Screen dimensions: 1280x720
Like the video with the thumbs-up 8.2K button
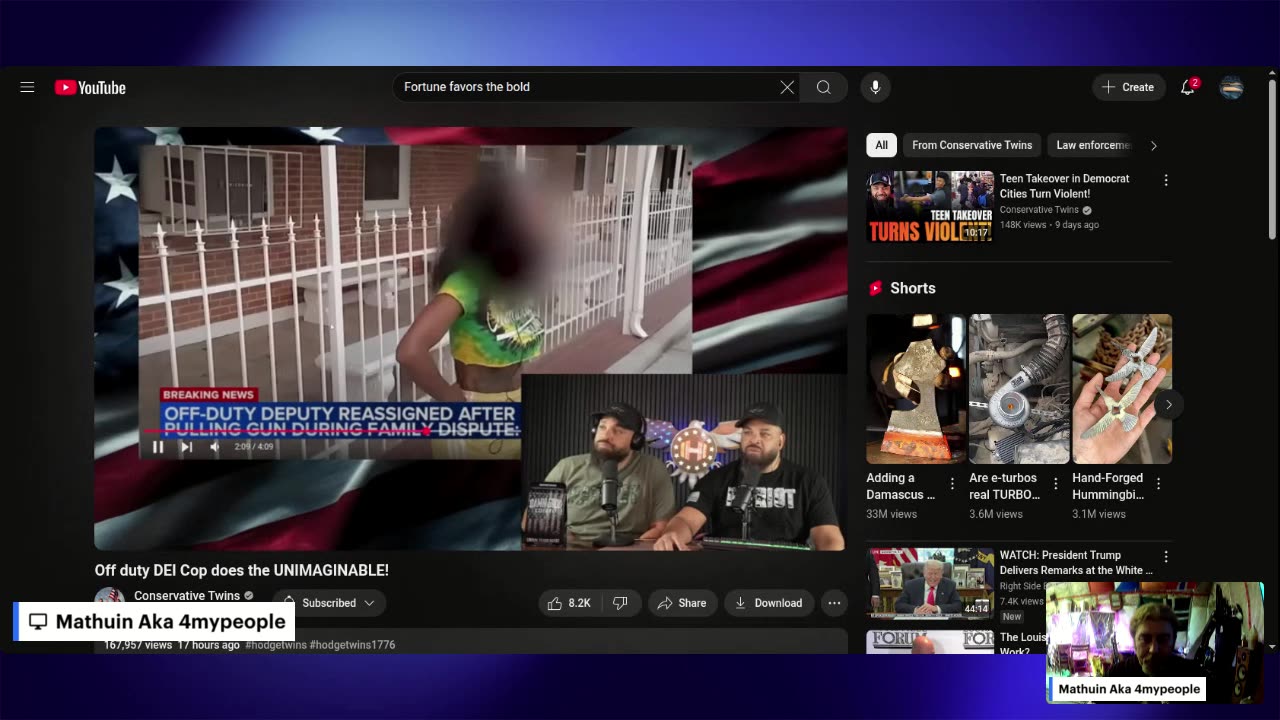pyautogui.click(x=569, y=603)
